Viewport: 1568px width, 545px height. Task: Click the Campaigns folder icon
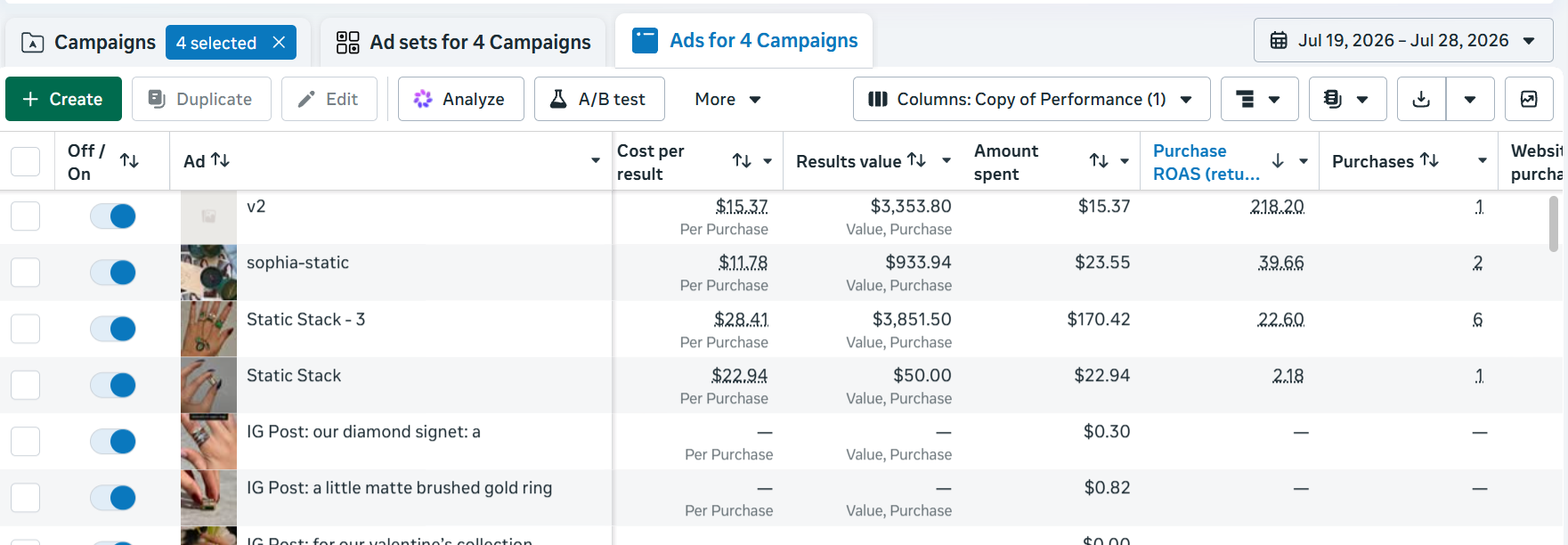click(x=33, y=43)
